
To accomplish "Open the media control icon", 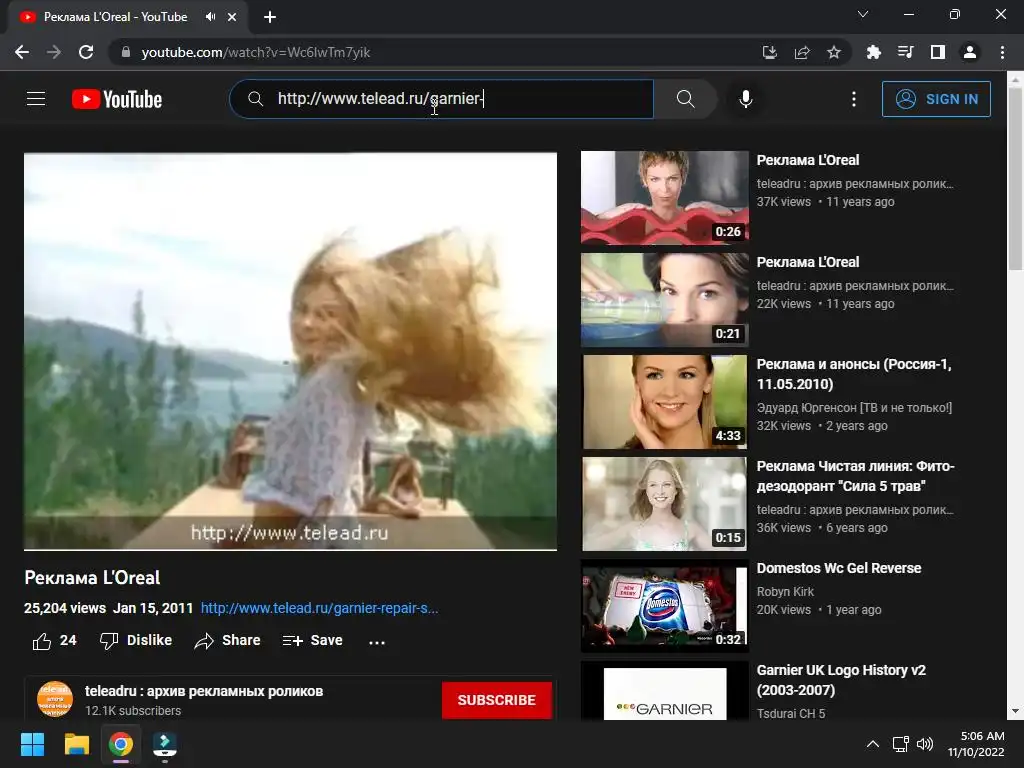I will click(906, 52).
